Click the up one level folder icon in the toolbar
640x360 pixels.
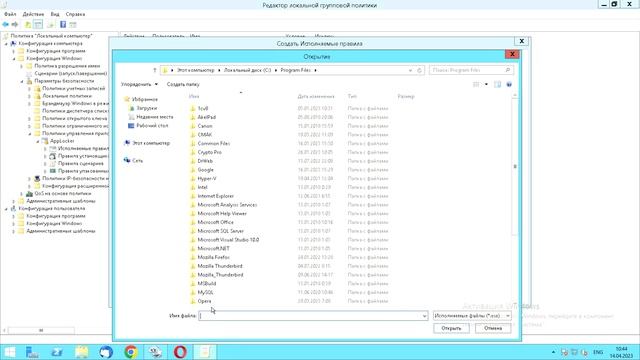coord(28,24)
